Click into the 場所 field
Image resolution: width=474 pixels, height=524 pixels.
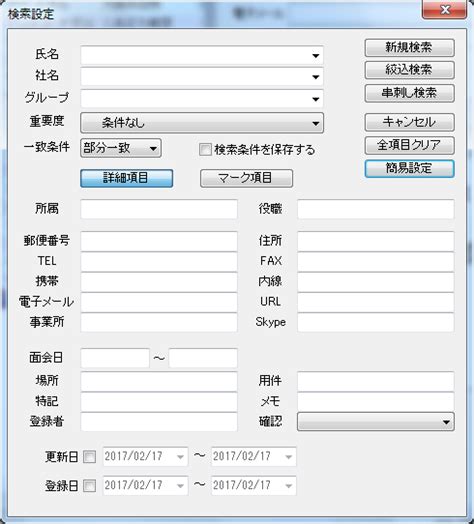click(x=159, y=381)
